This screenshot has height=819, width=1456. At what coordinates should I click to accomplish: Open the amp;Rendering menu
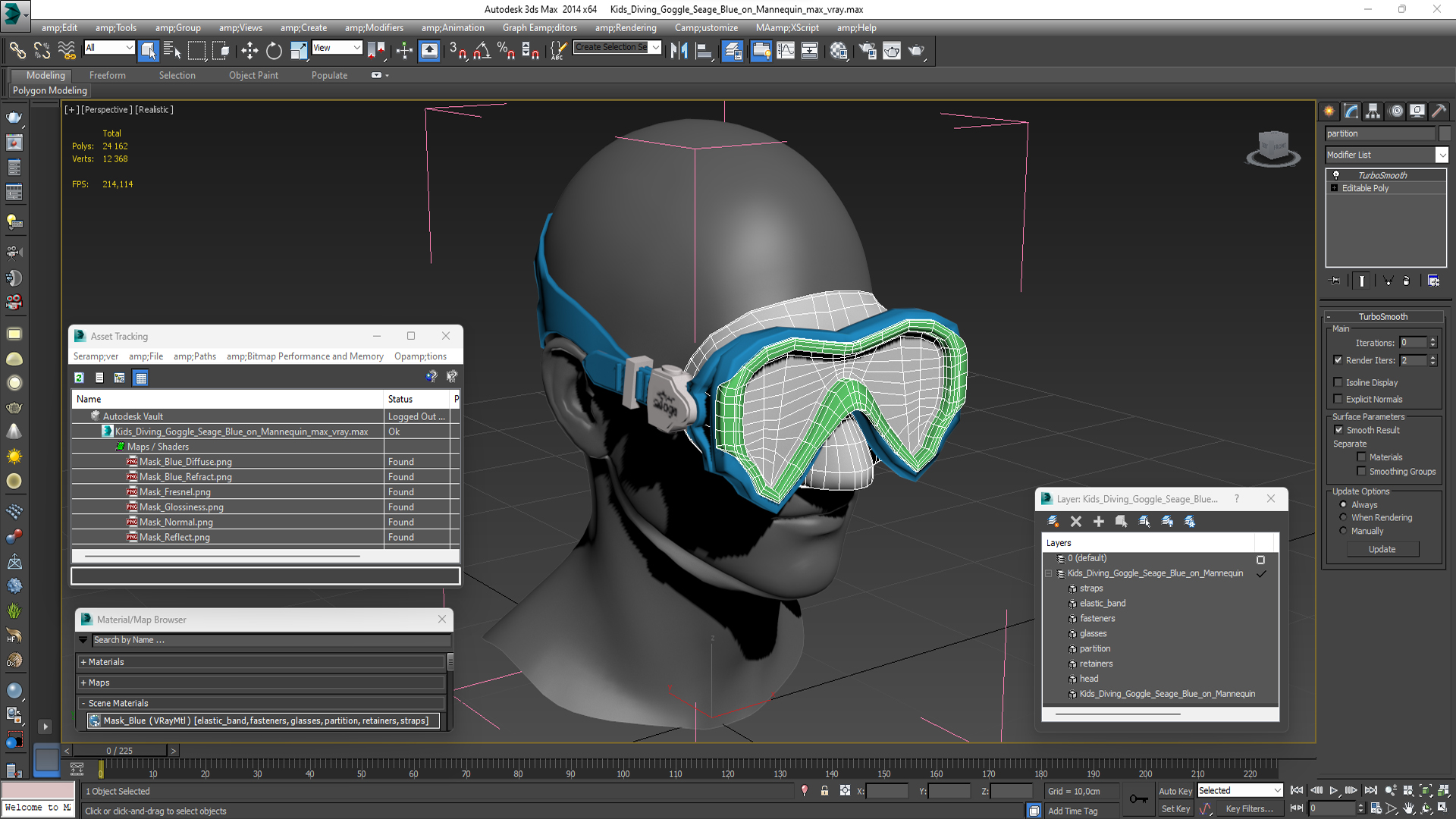pyautogui.click(x=626, y=28)
